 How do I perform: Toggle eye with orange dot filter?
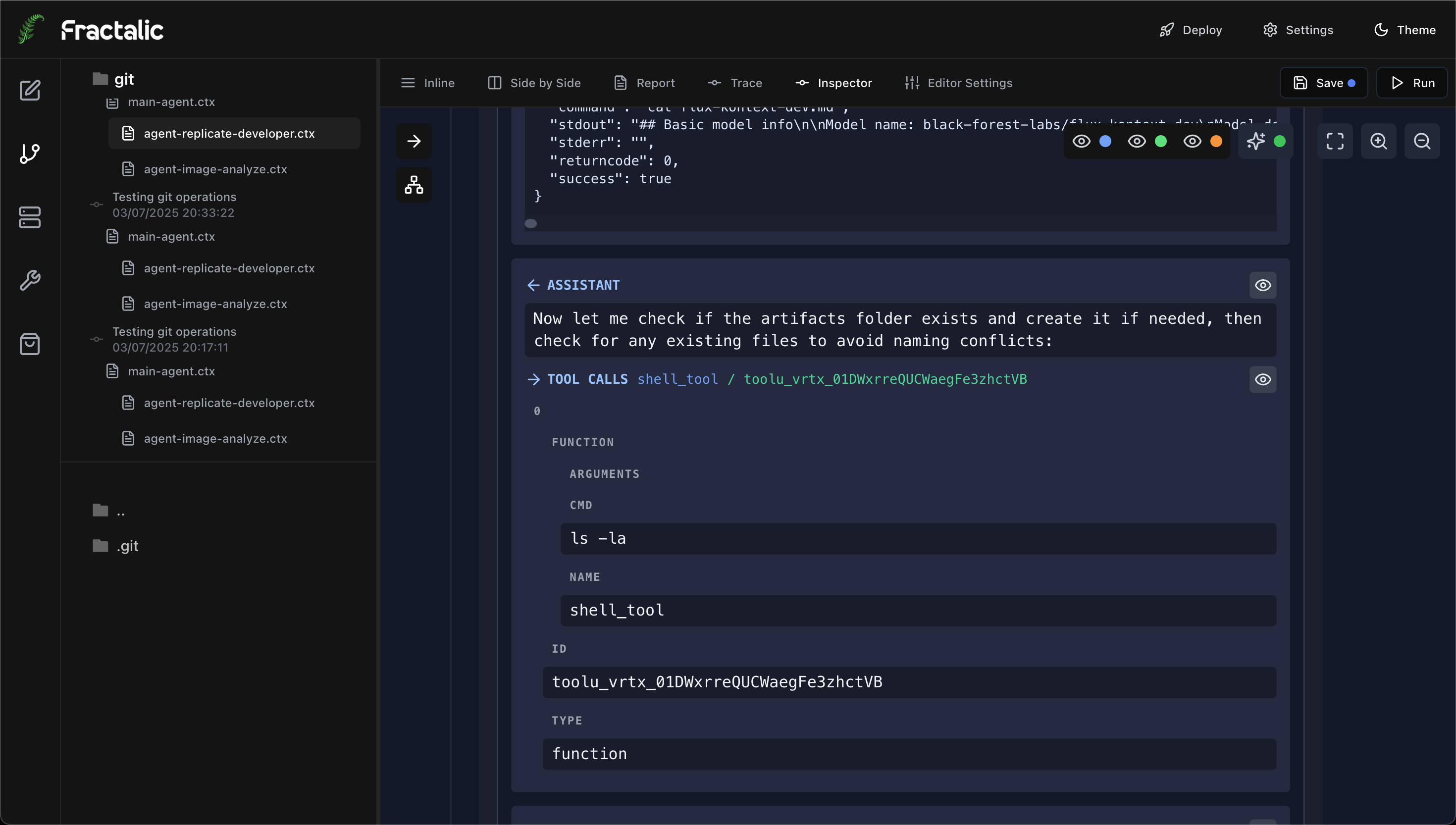1203,141
